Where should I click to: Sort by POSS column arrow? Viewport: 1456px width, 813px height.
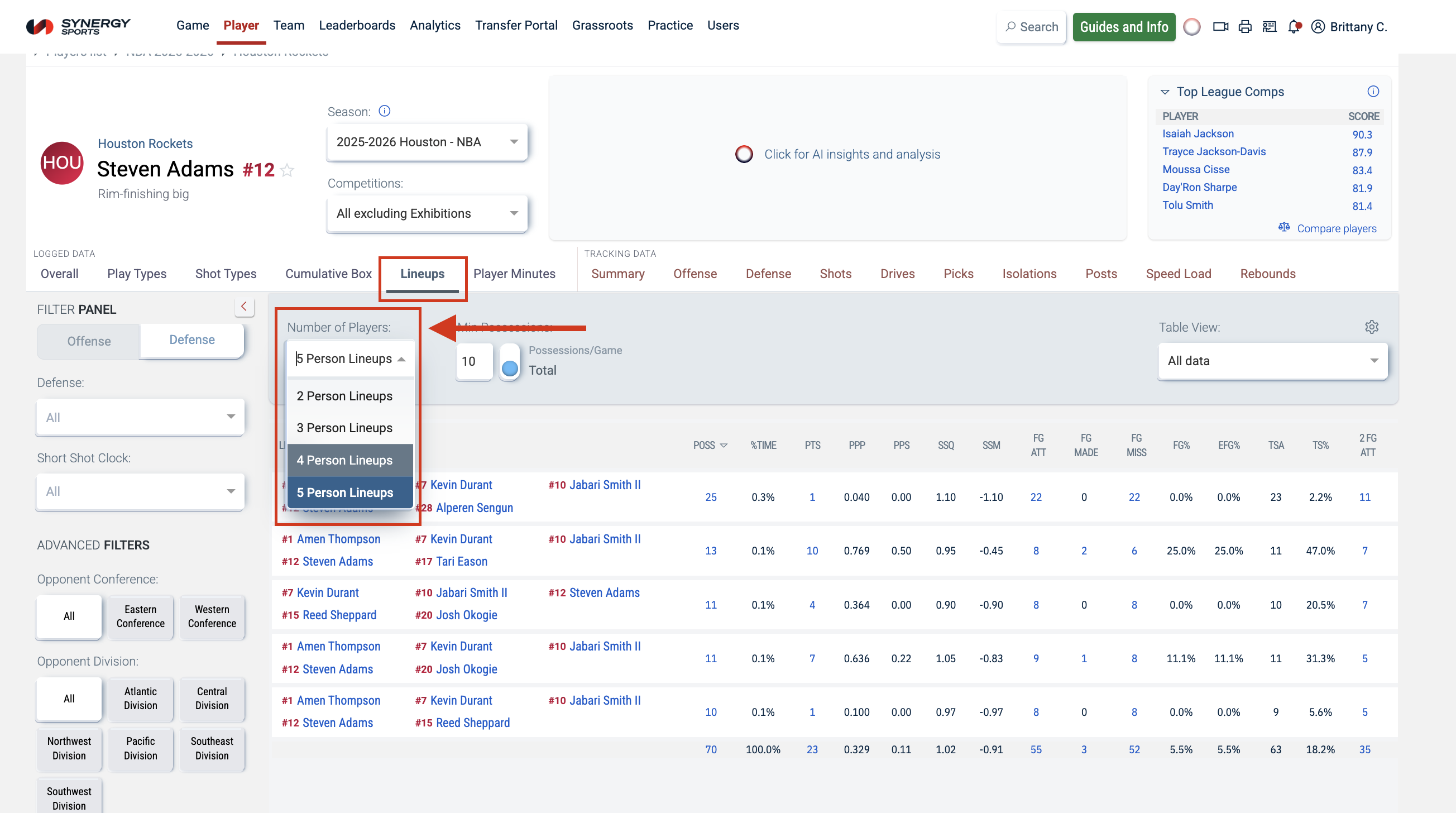724,446
